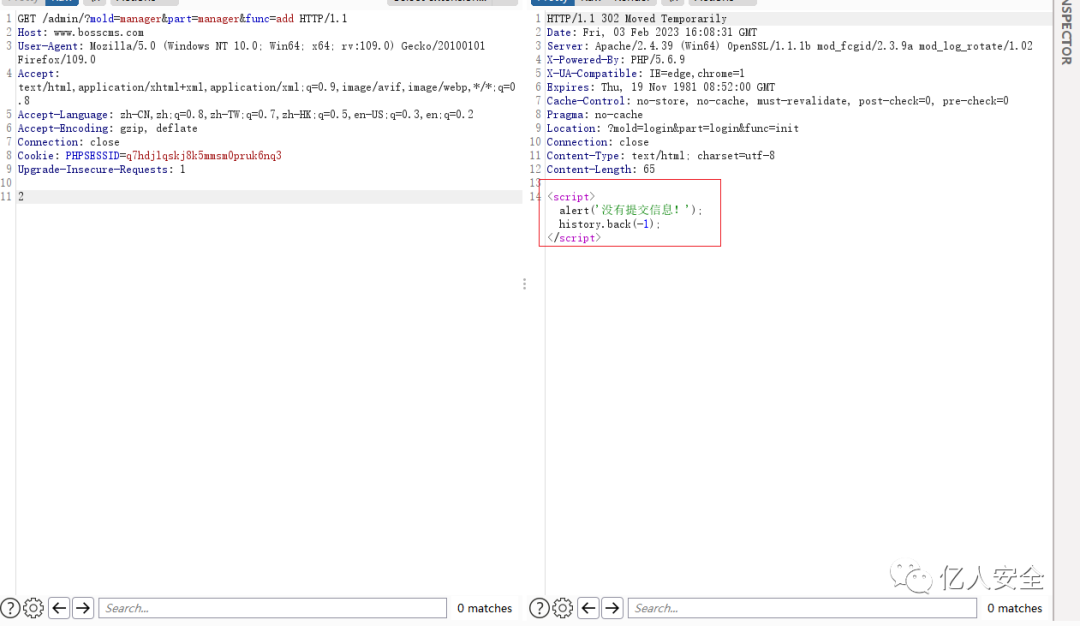
Task: Select the history.back(-1) line
Action: click(610, 225)
